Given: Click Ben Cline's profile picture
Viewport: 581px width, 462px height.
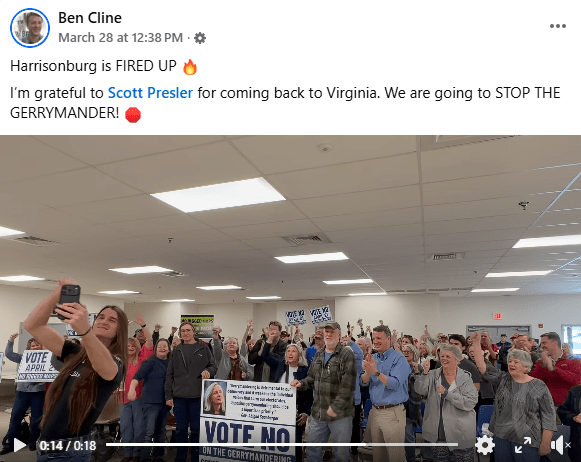Looking at the screenshot, I should click(30, 28).
